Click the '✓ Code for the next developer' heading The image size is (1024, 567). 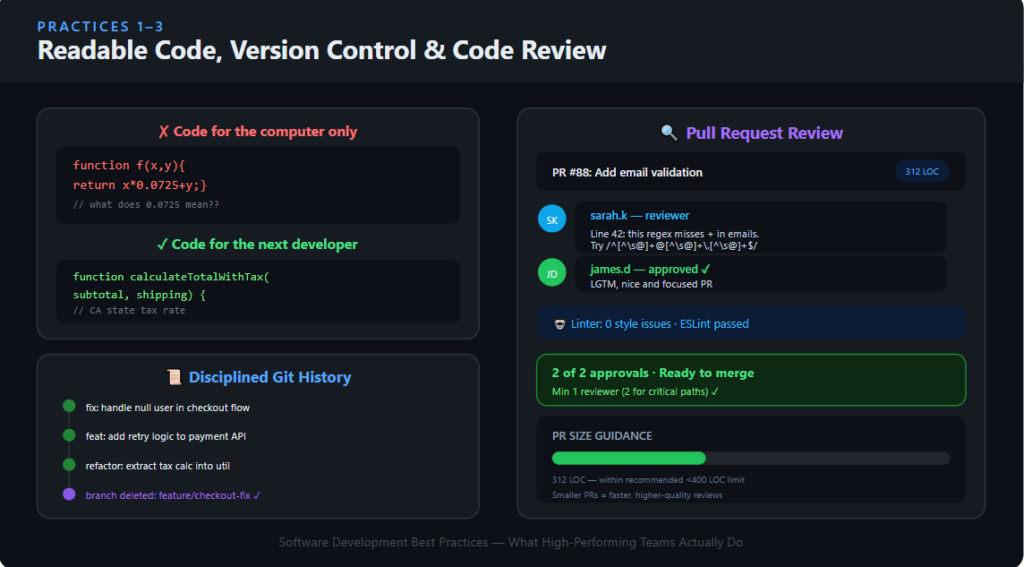[257, 244]
